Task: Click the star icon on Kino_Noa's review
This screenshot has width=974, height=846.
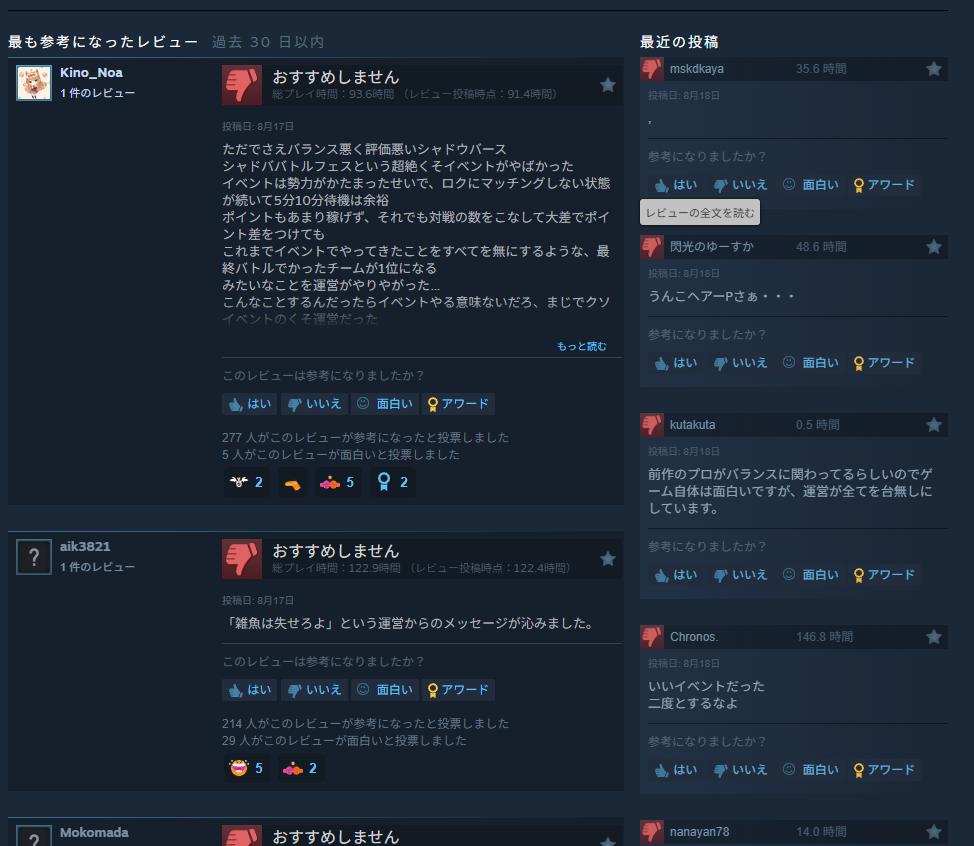Action: (608, 85)
